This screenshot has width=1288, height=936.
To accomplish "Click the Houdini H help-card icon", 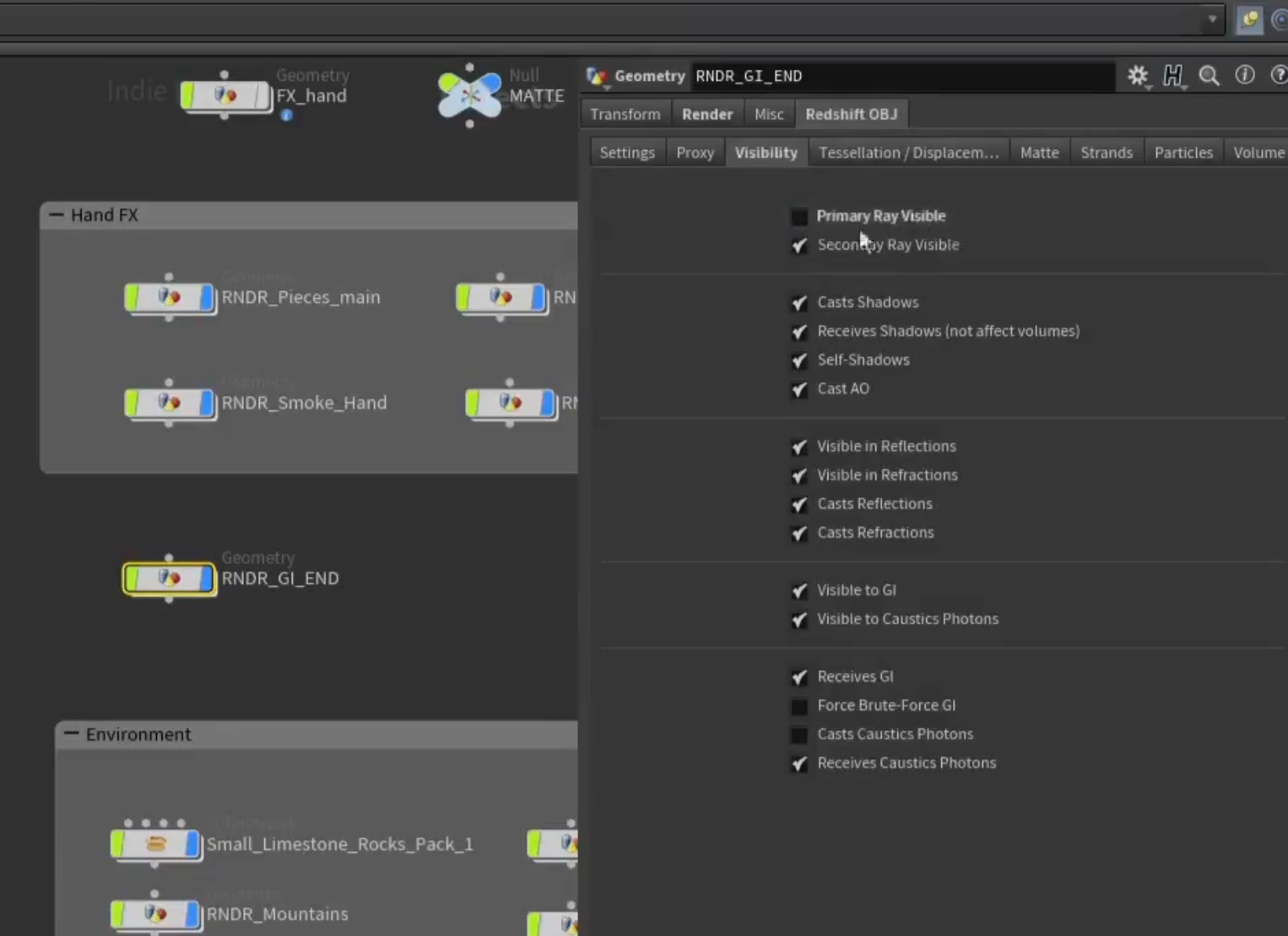I will pos(1173,75).
